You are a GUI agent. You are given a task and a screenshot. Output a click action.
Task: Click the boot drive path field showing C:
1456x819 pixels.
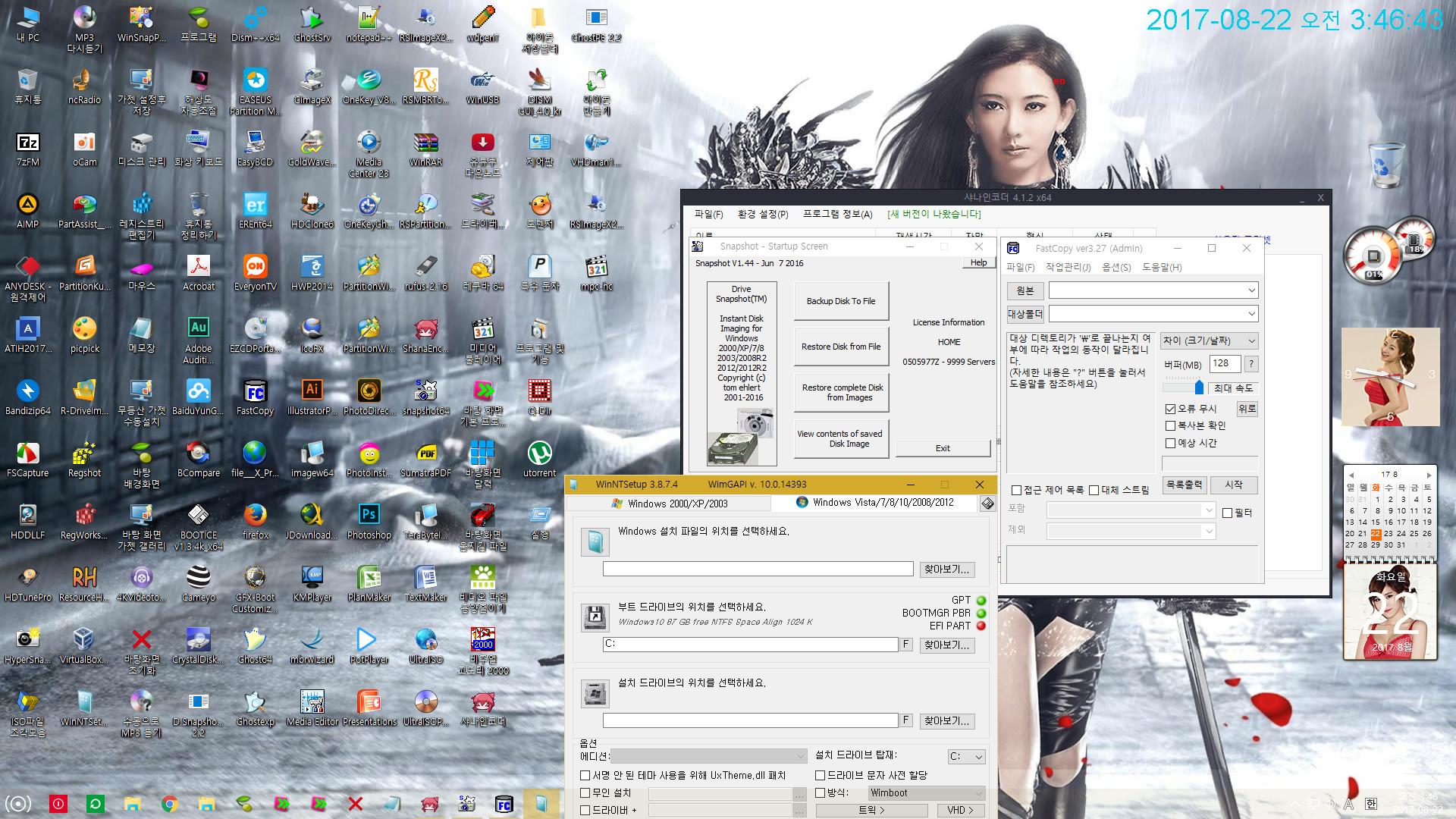[x=750, y=645]
